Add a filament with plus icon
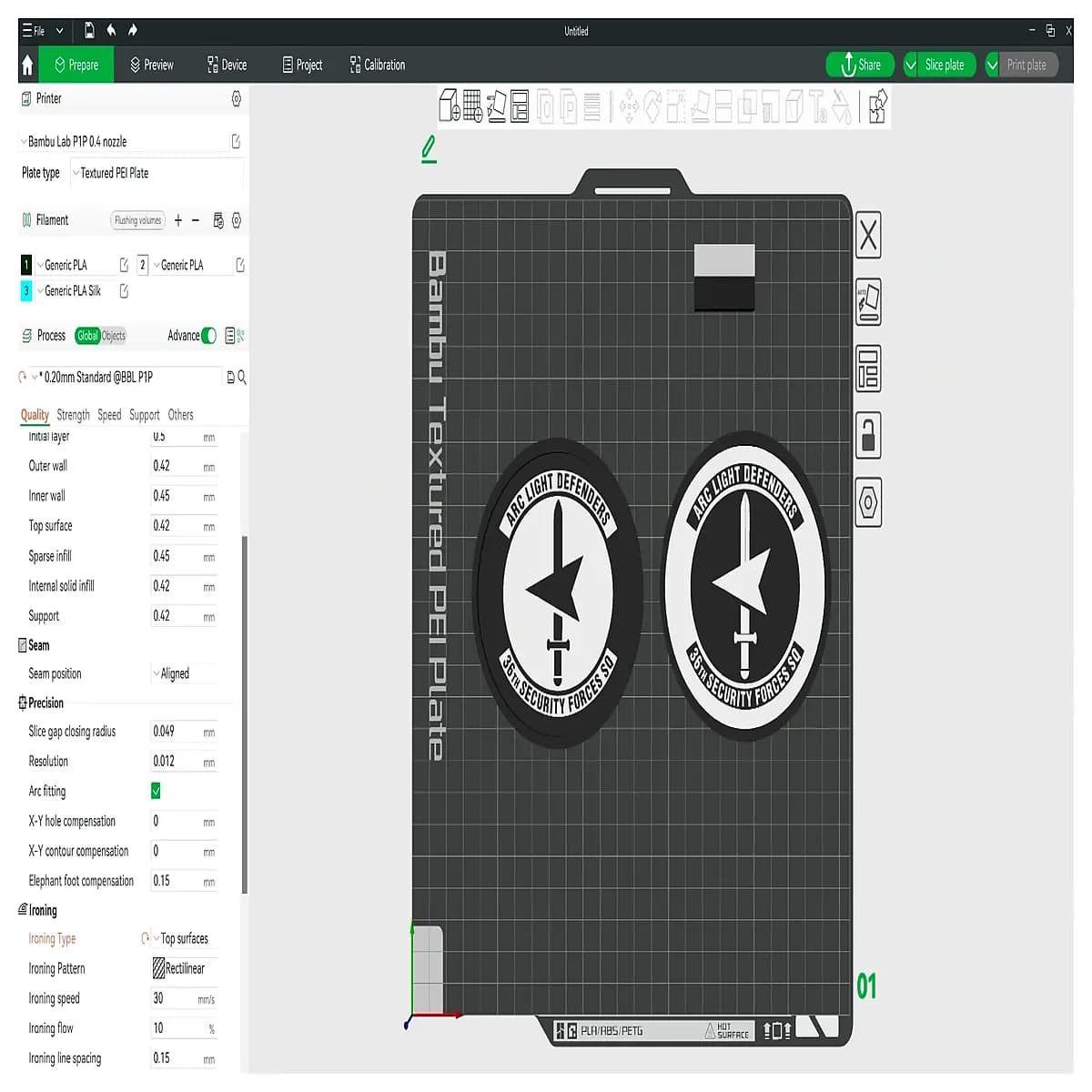The height and width of the screenshot is (1092, 1092). (x=178, y=220)
